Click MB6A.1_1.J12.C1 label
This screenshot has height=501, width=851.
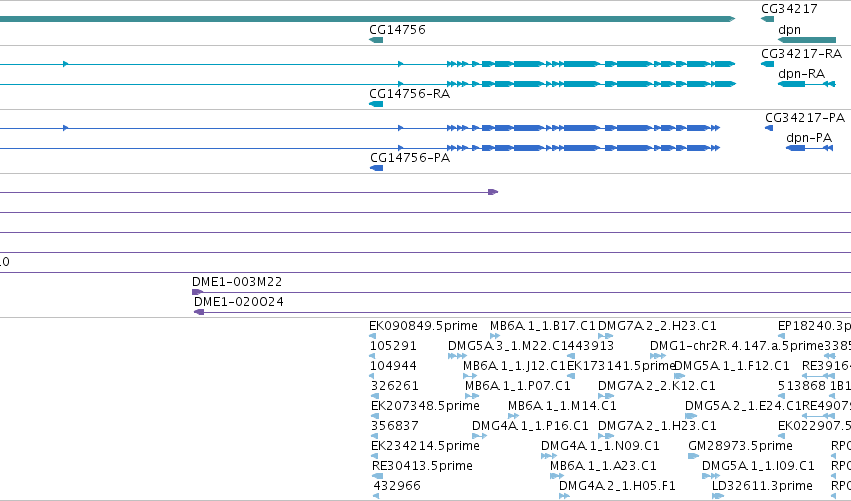coord(514,366)
